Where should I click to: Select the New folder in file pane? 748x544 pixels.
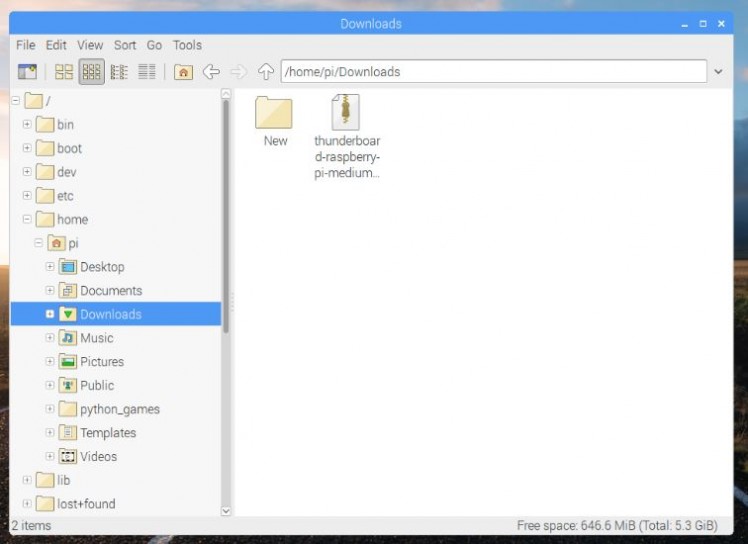pyautogui.click(x=274, y=121)
